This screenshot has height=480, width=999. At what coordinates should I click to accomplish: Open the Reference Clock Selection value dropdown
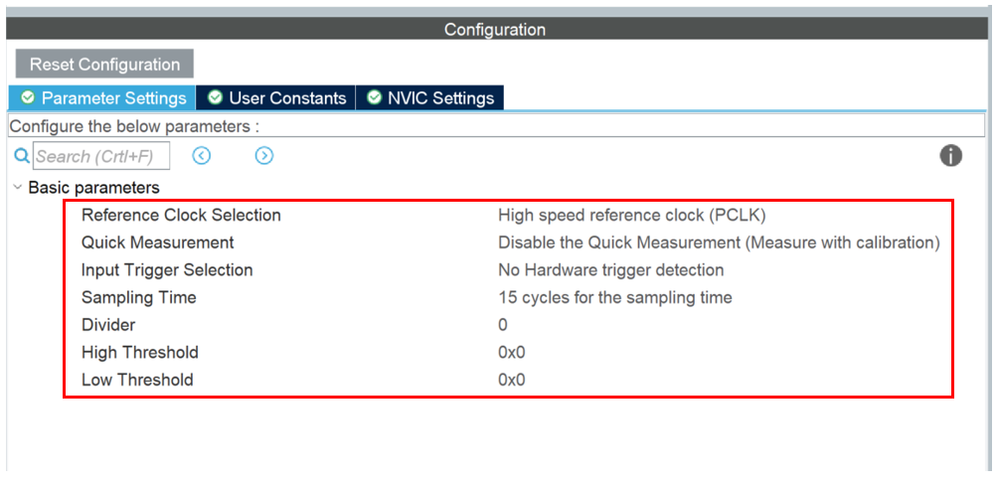pos(632,215)
